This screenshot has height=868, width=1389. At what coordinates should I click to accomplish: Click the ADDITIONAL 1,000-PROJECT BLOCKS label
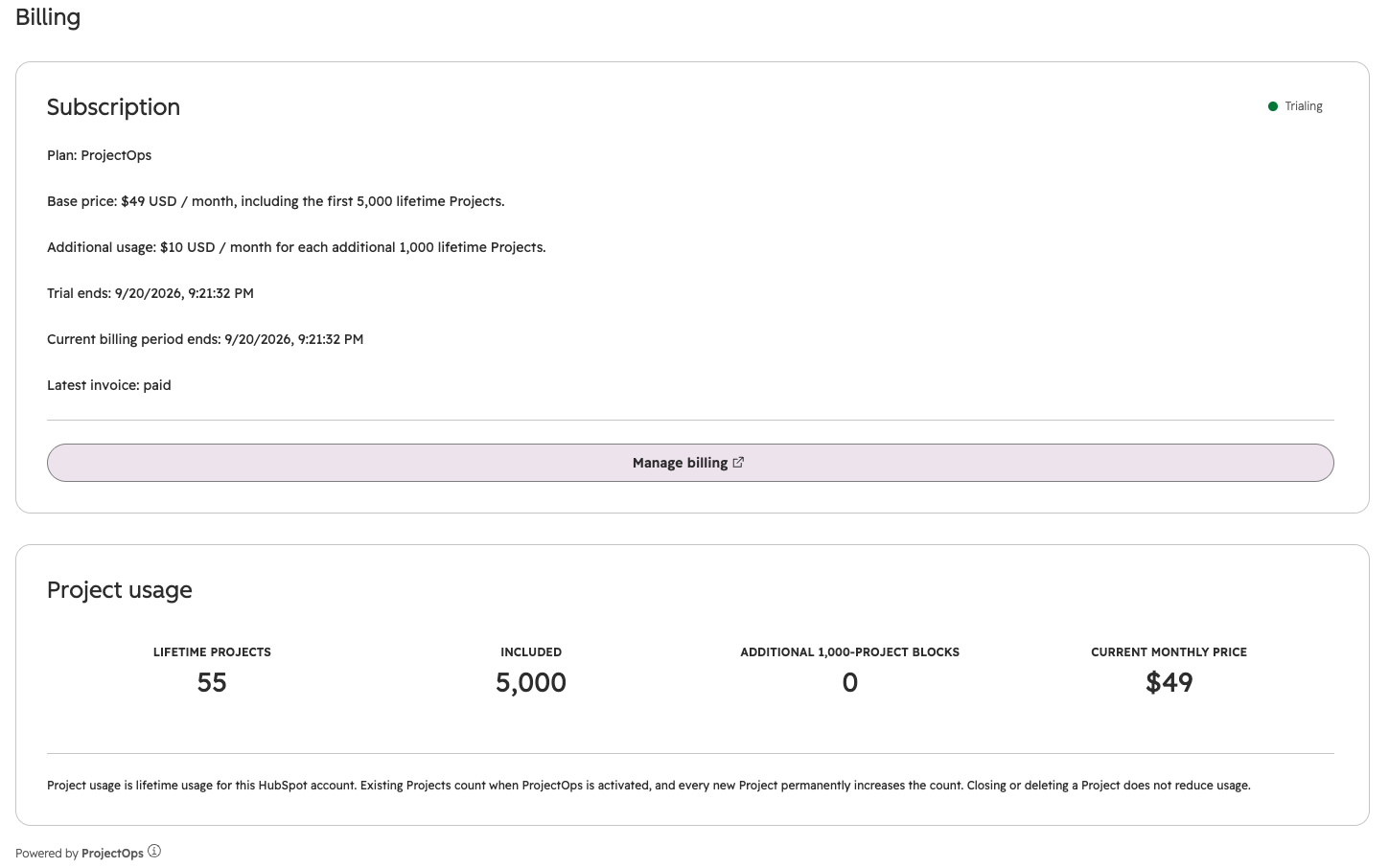click(x=850, y=652)
